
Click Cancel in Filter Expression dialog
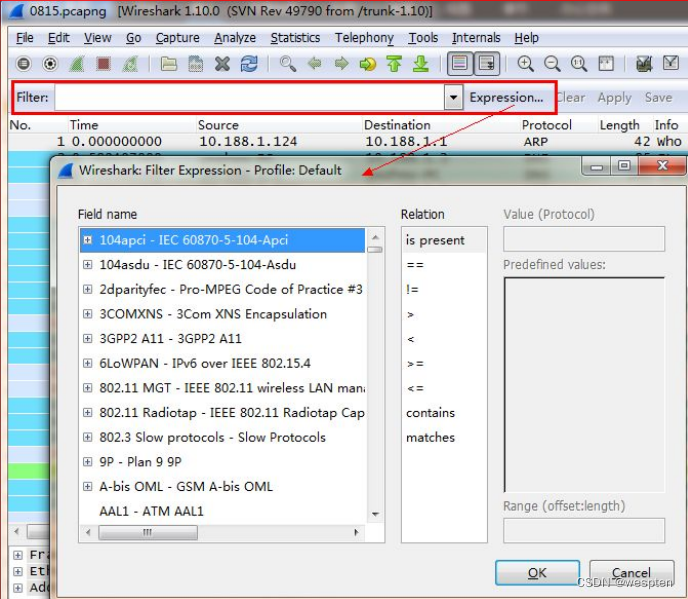coord(631,573)
